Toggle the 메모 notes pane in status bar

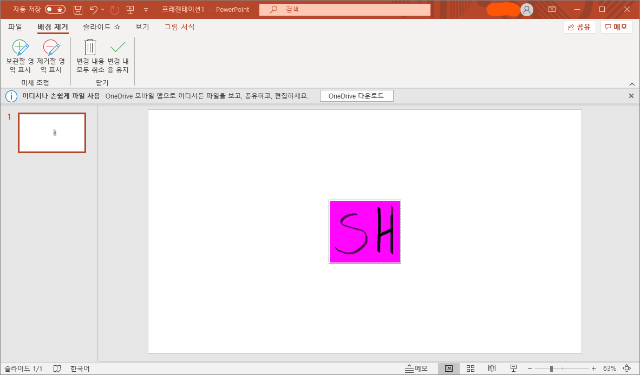(416, 368)
